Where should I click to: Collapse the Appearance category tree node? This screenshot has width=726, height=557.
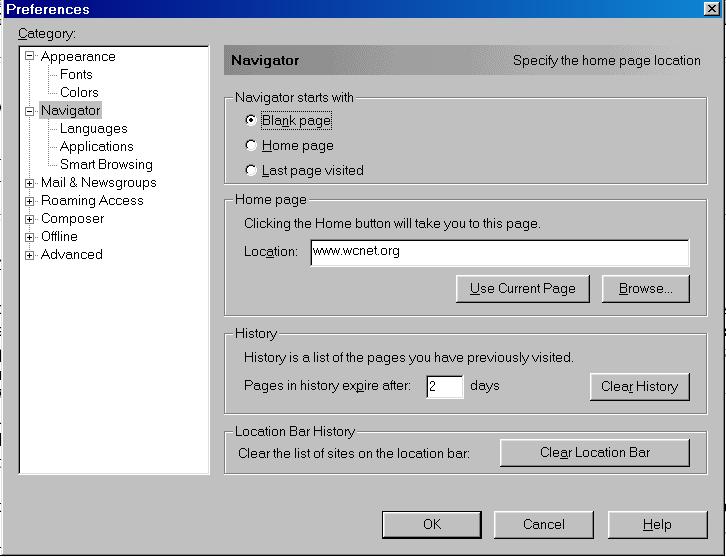(x=30, y=57)
